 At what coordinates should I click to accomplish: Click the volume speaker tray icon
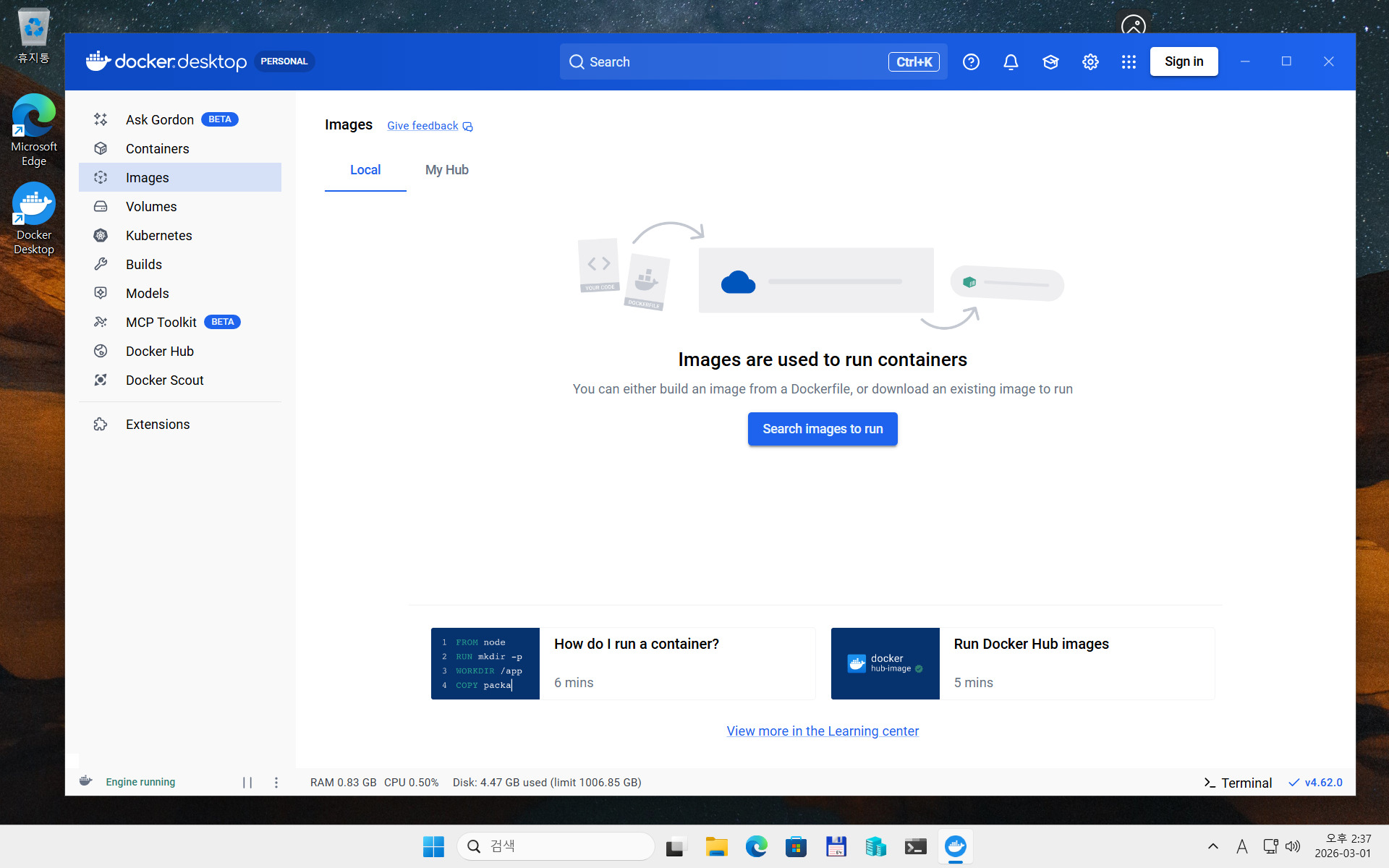1293,846
